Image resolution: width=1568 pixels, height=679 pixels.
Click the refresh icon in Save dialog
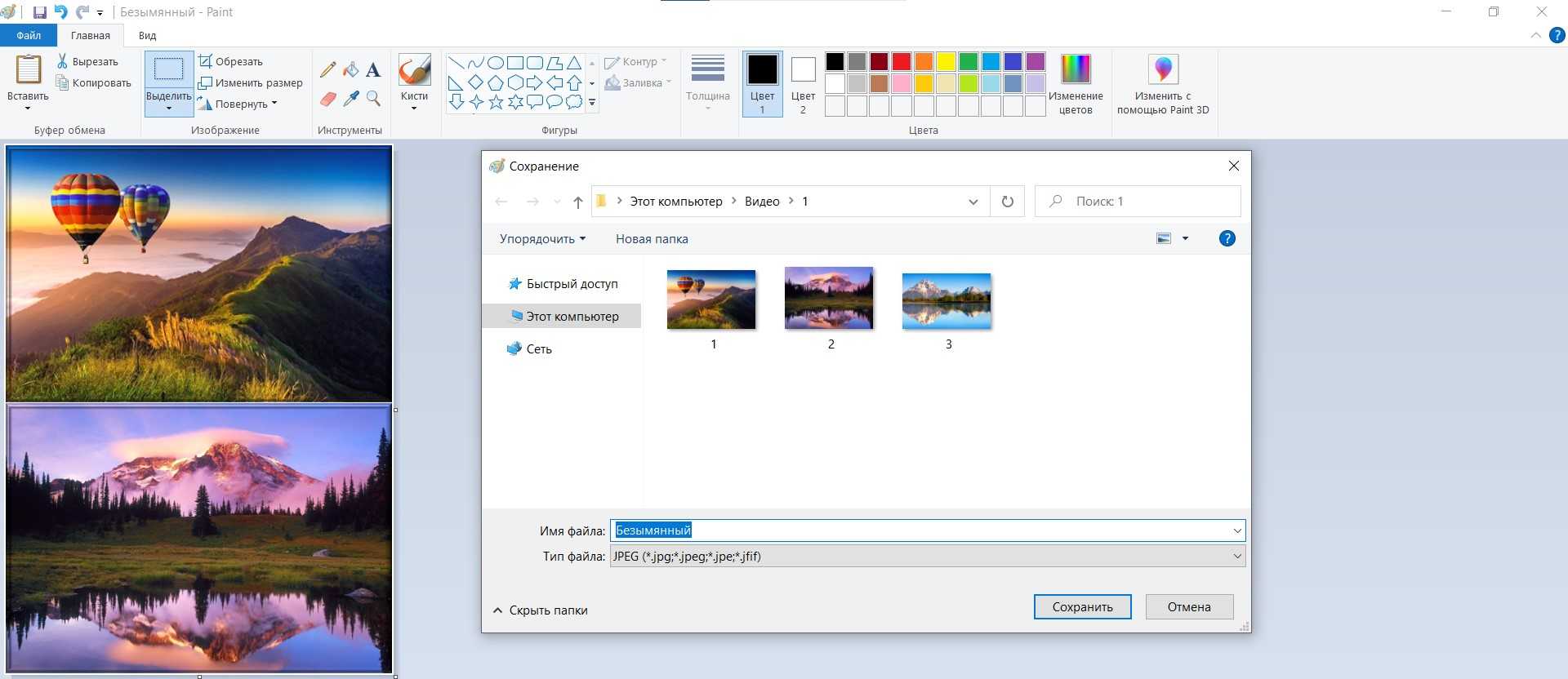pos(1007,202)
